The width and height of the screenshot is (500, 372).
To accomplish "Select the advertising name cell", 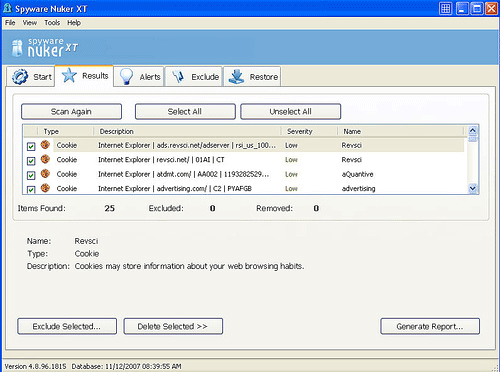I will click(x=358, y=188).
